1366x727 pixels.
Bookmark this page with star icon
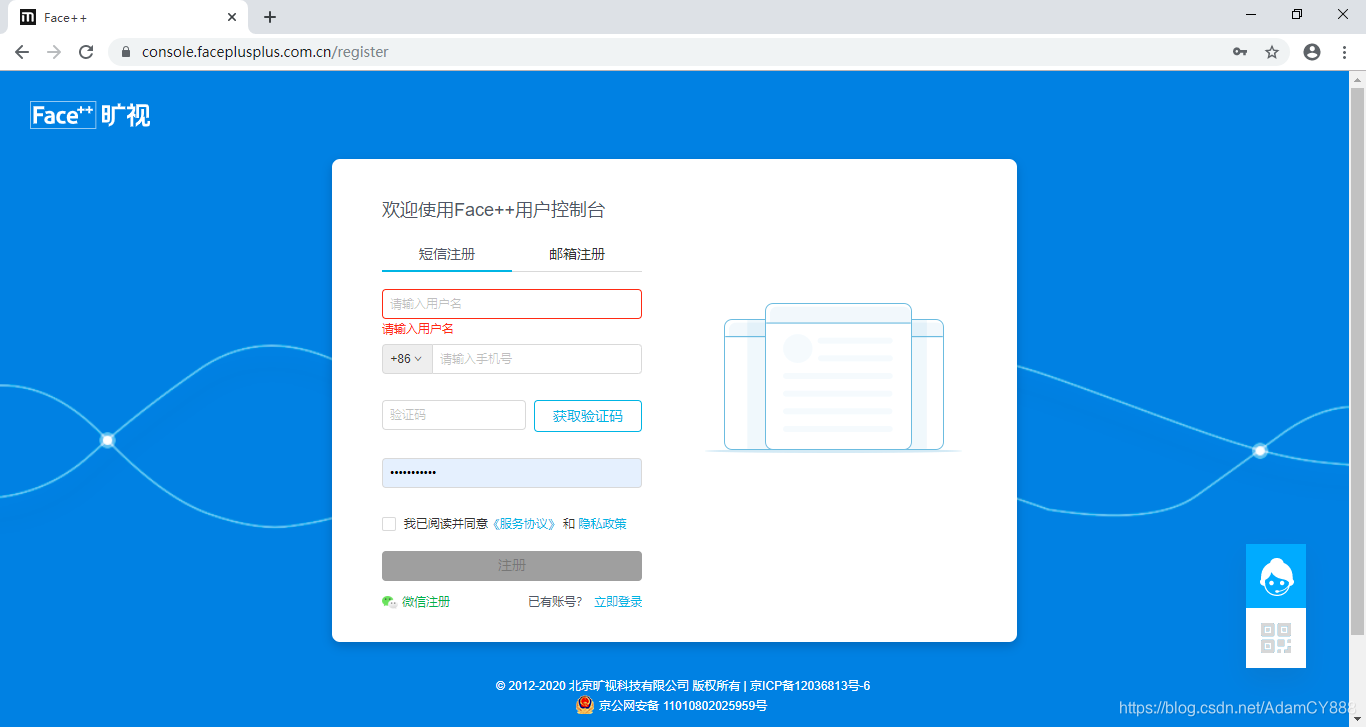click(x=1272, y=52)
